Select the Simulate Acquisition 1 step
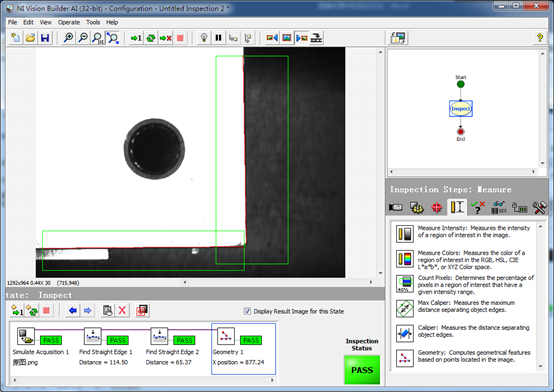This screenshot has height=392, width=554. click(41, 348)
